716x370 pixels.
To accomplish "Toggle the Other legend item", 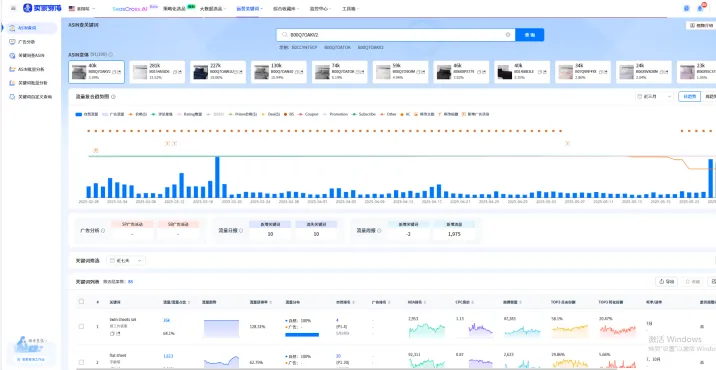I will pos(389,114).
